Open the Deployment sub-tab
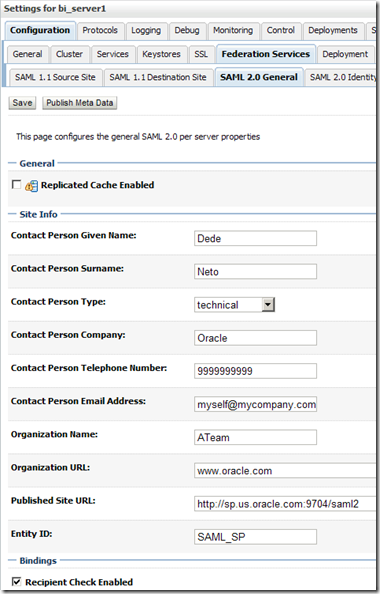The image size is (380, 594). pos(345,54)
